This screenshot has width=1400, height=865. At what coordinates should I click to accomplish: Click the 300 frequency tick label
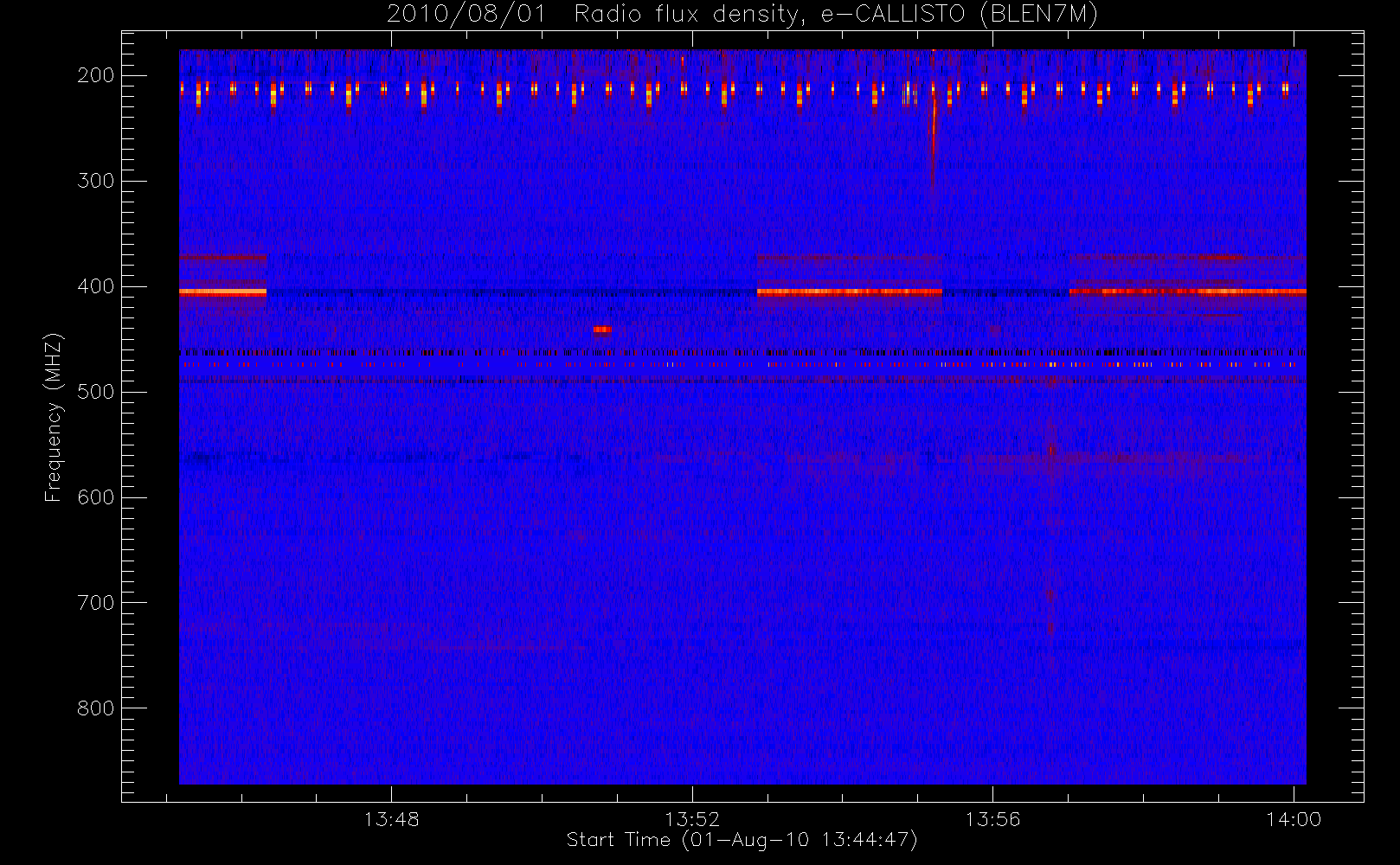(96, 181)
